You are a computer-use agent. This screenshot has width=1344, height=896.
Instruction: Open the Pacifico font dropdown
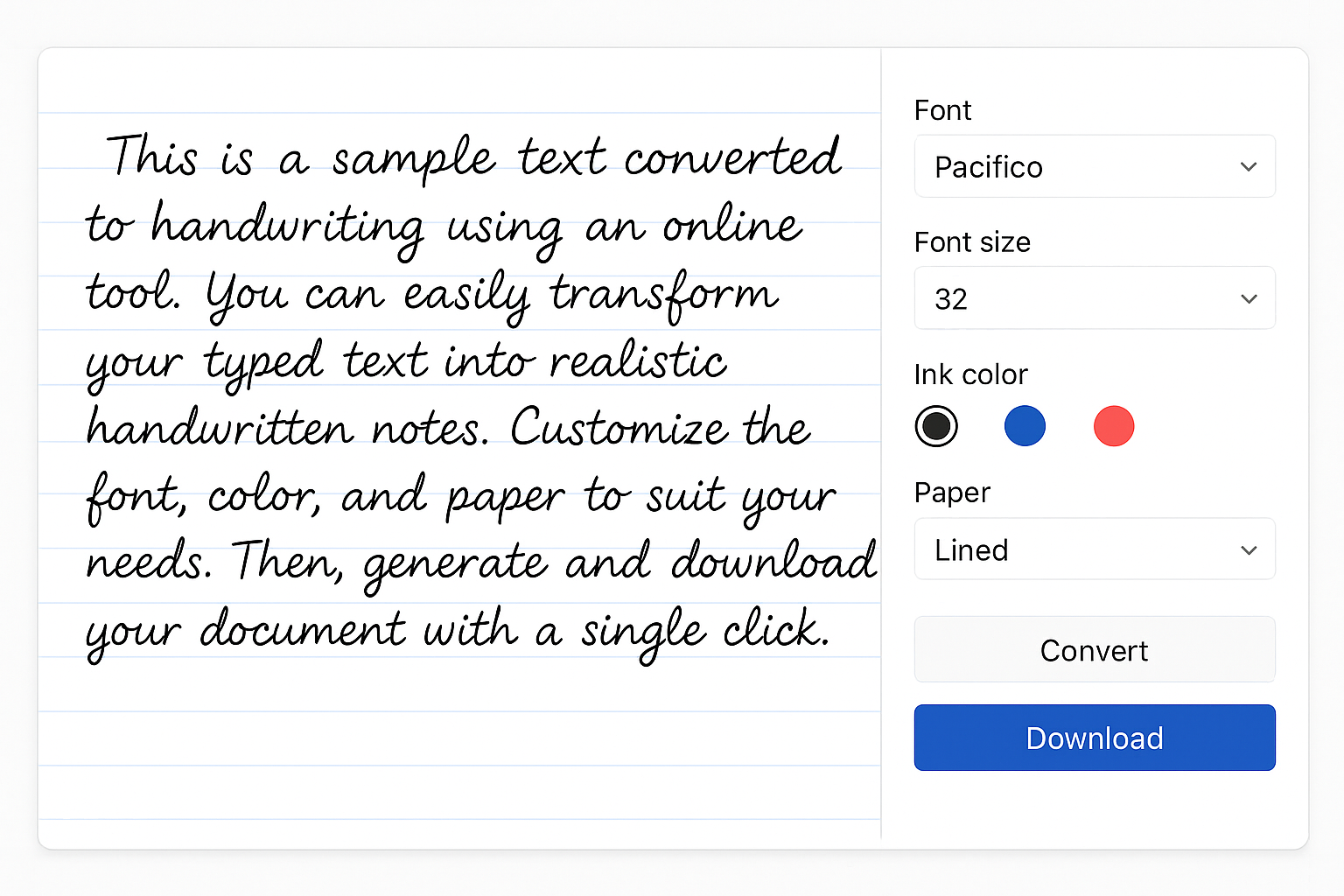pos(1094,166)
